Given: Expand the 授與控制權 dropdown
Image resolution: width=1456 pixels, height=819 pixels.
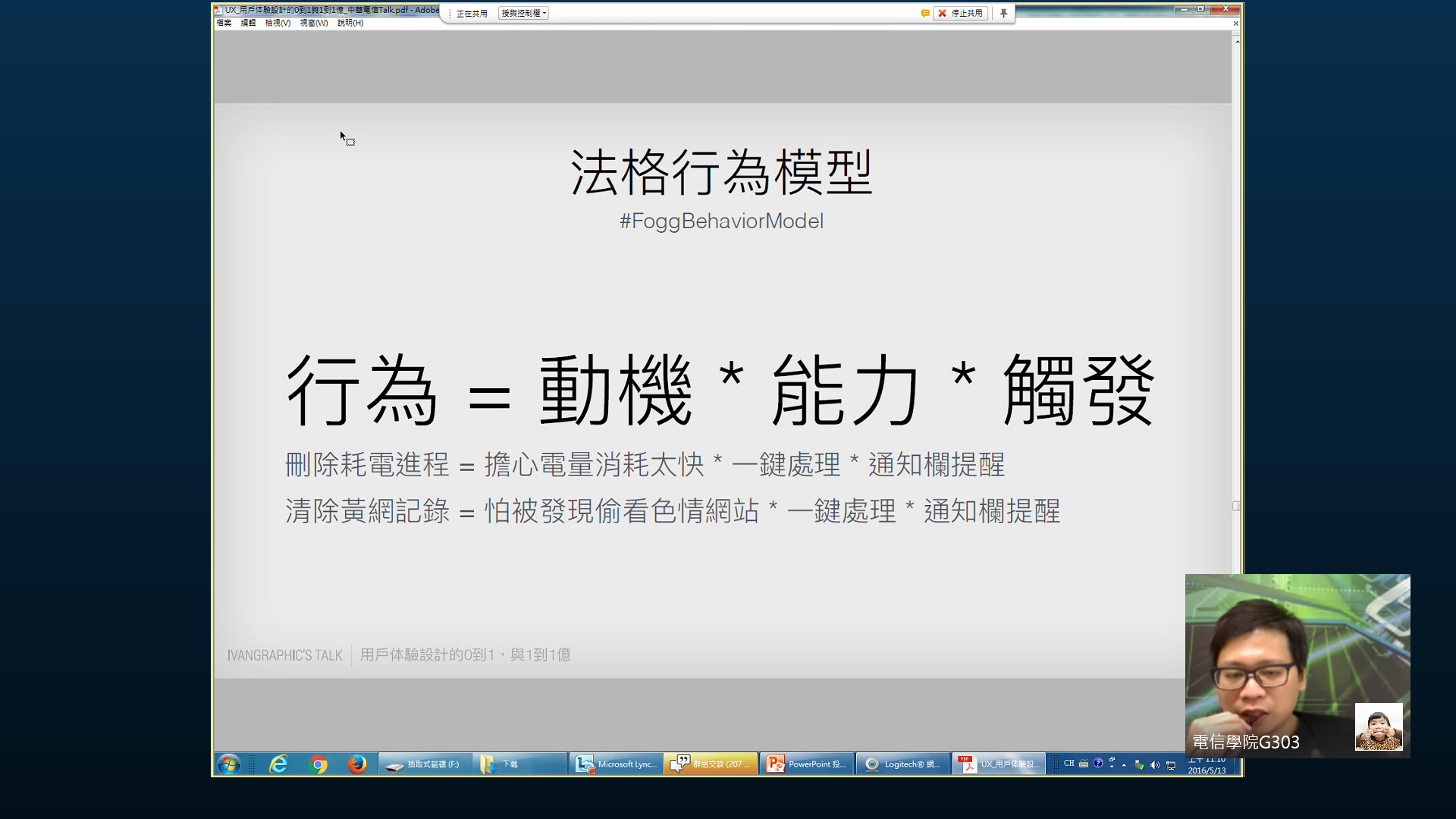Looking at the screenshot, I should tap(523, 13).
